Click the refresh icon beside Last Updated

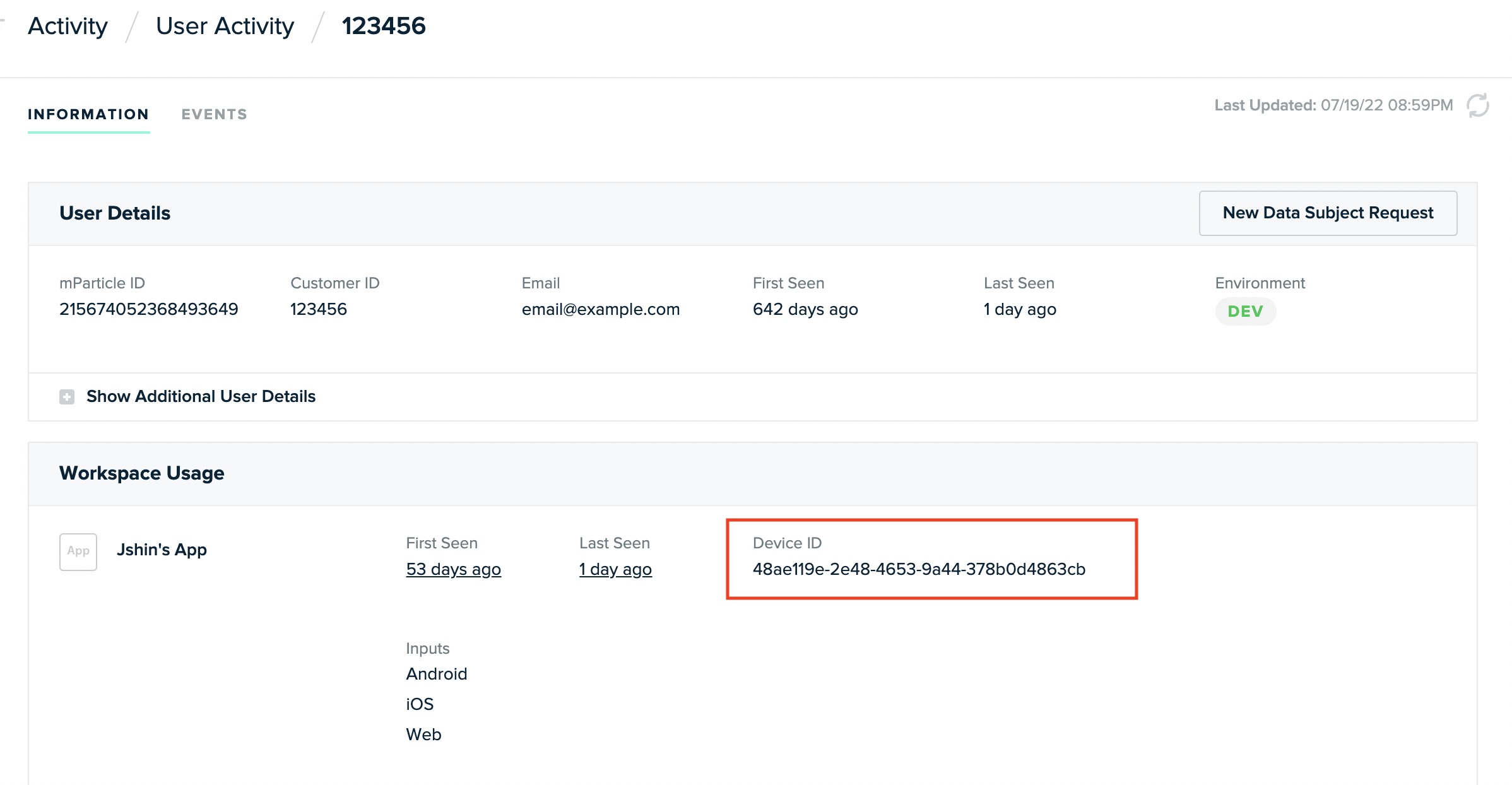point(1477,105)
